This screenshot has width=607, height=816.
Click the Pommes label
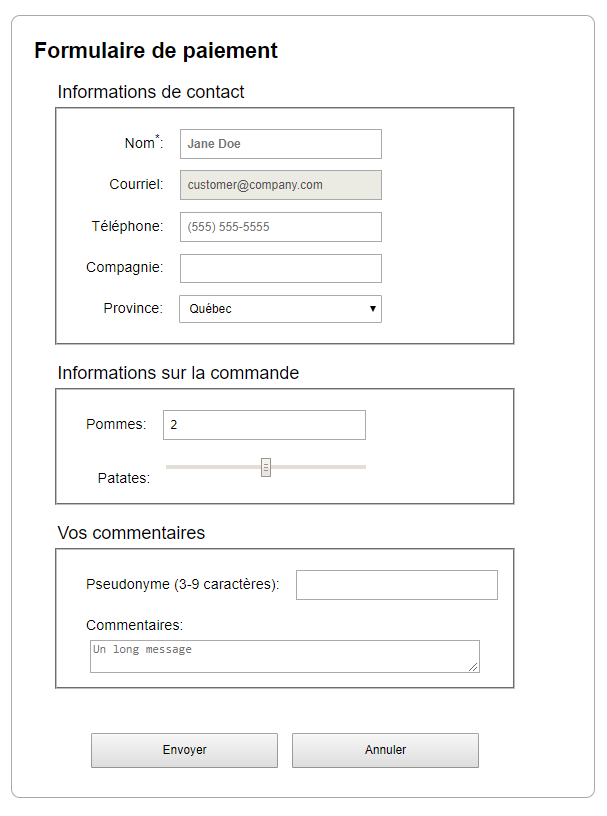[x=114, y=424]
